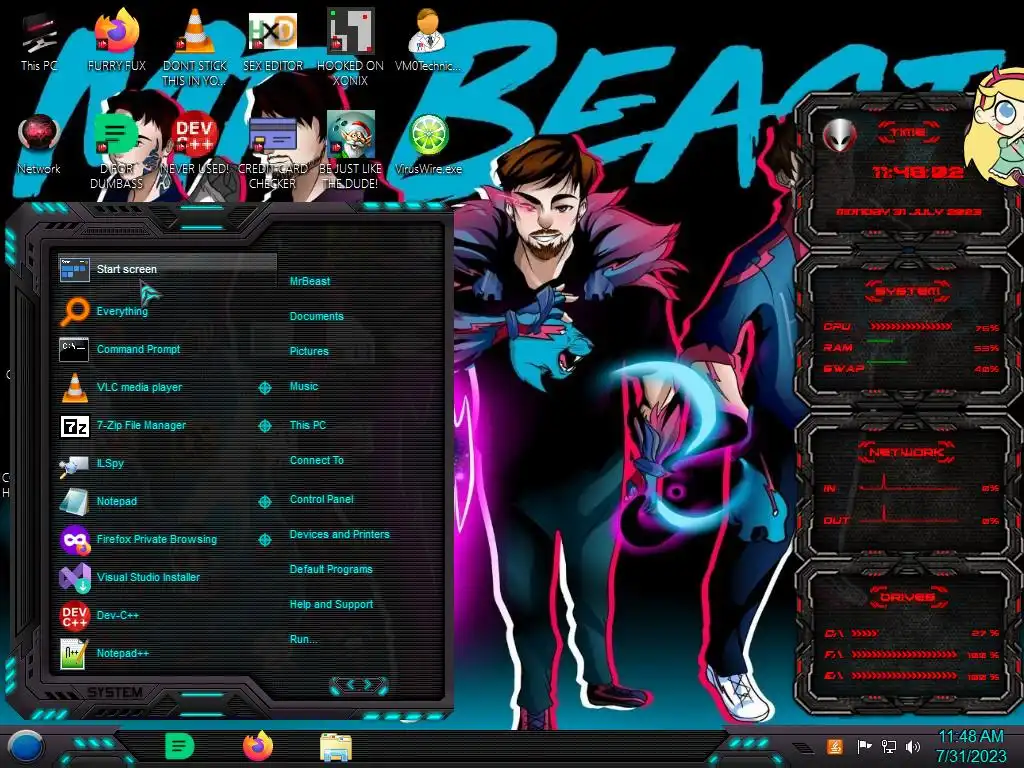Click the Start orb button
The width and height of the screenshot is (1024, 768).
[x=26, y=746]
